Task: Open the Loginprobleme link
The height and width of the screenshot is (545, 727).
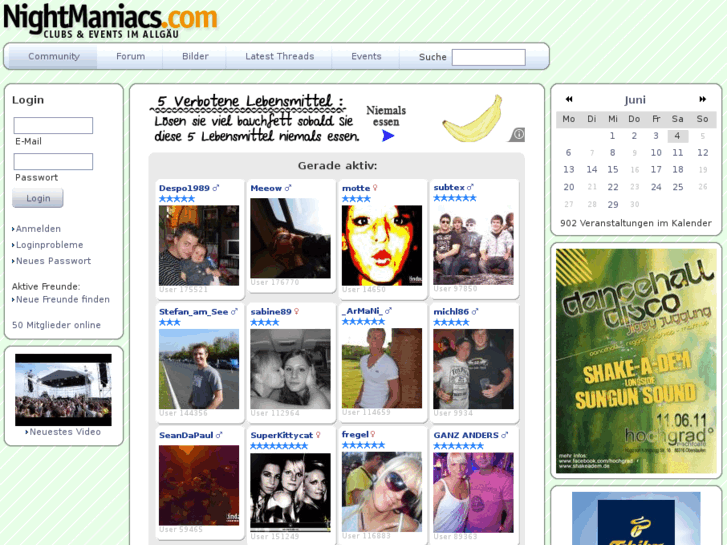Action: click(50, 245)
